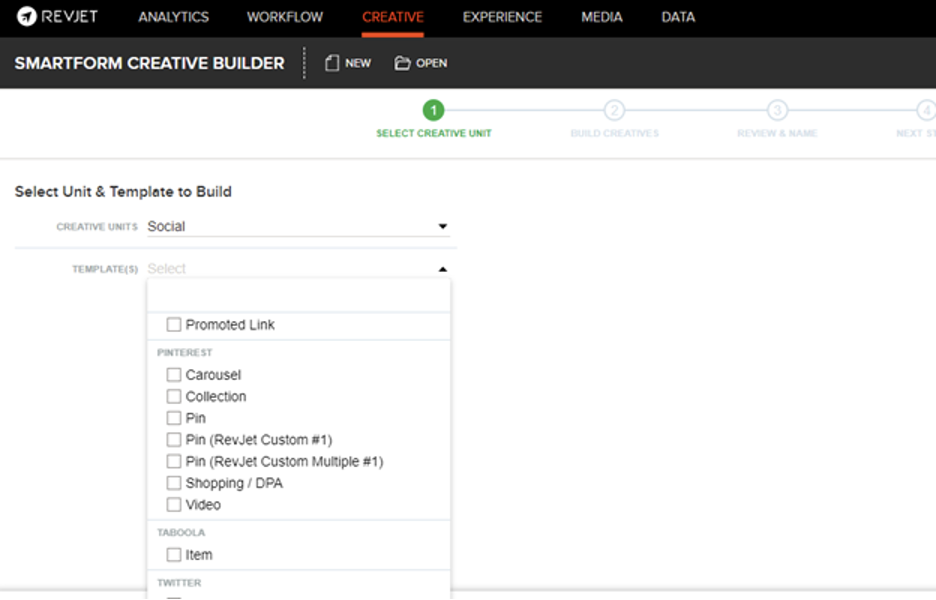Toggle the Pinterest Video checkbox

tap(174, 505)
